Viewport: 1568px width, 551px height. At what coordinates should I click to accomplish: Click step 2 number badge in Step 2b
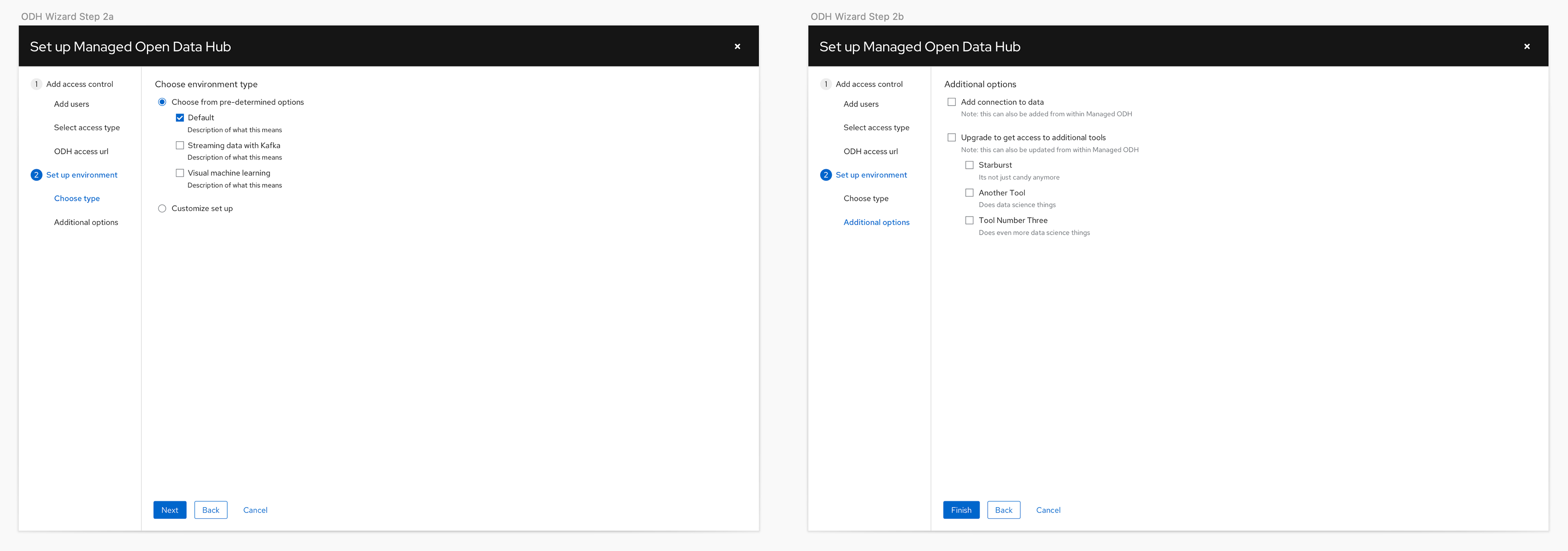[825, 175]
